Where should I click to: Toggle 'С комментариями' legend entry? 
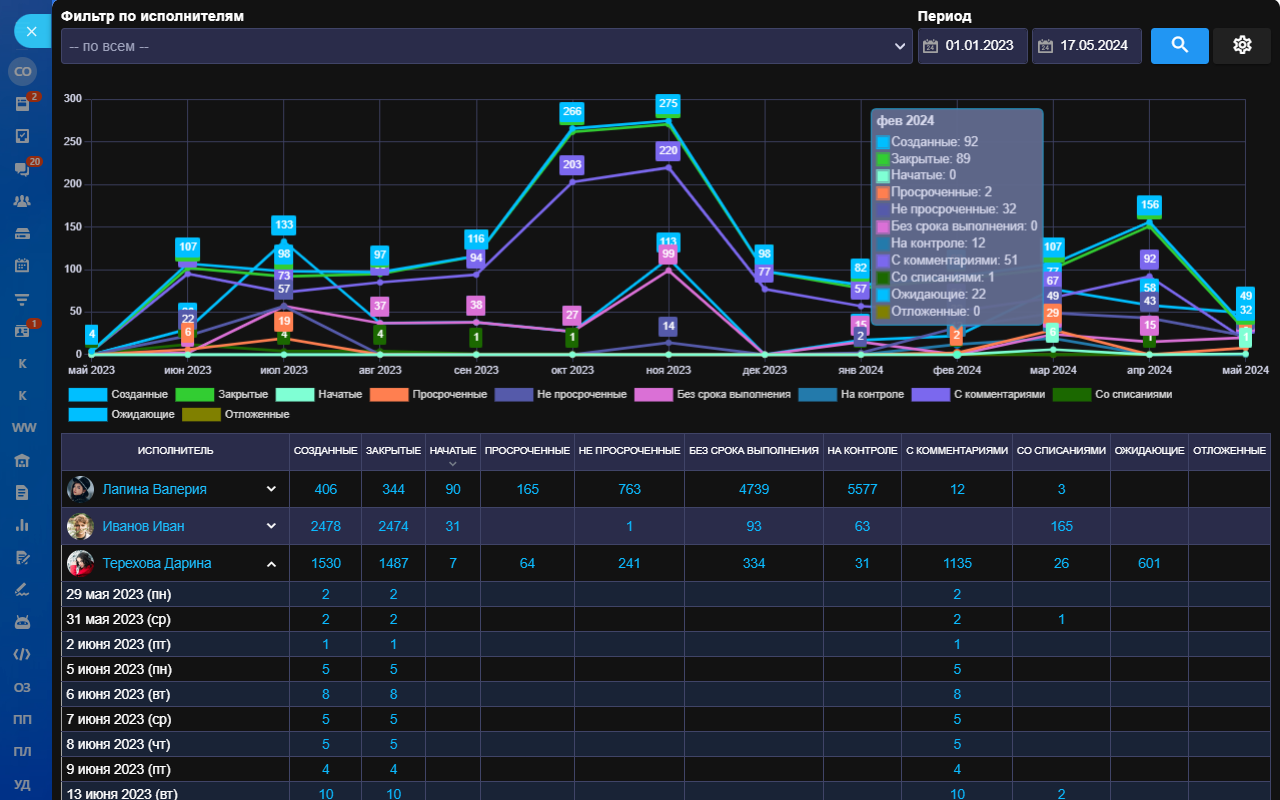(961, 395)
